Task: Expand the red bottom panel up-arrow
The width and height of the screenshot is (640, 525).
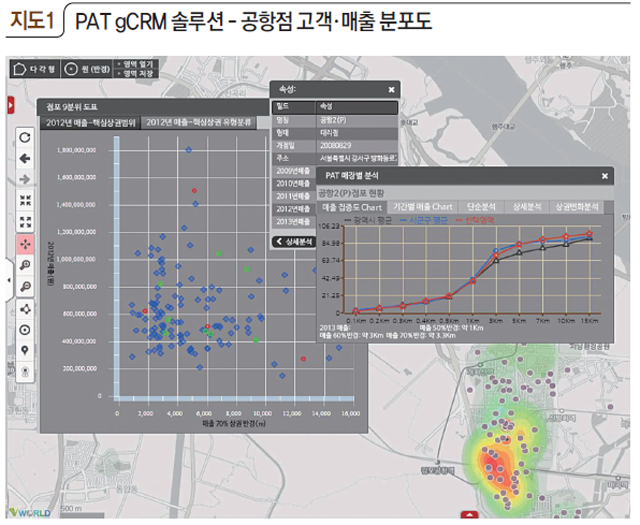Action: (x=469, y=514)
